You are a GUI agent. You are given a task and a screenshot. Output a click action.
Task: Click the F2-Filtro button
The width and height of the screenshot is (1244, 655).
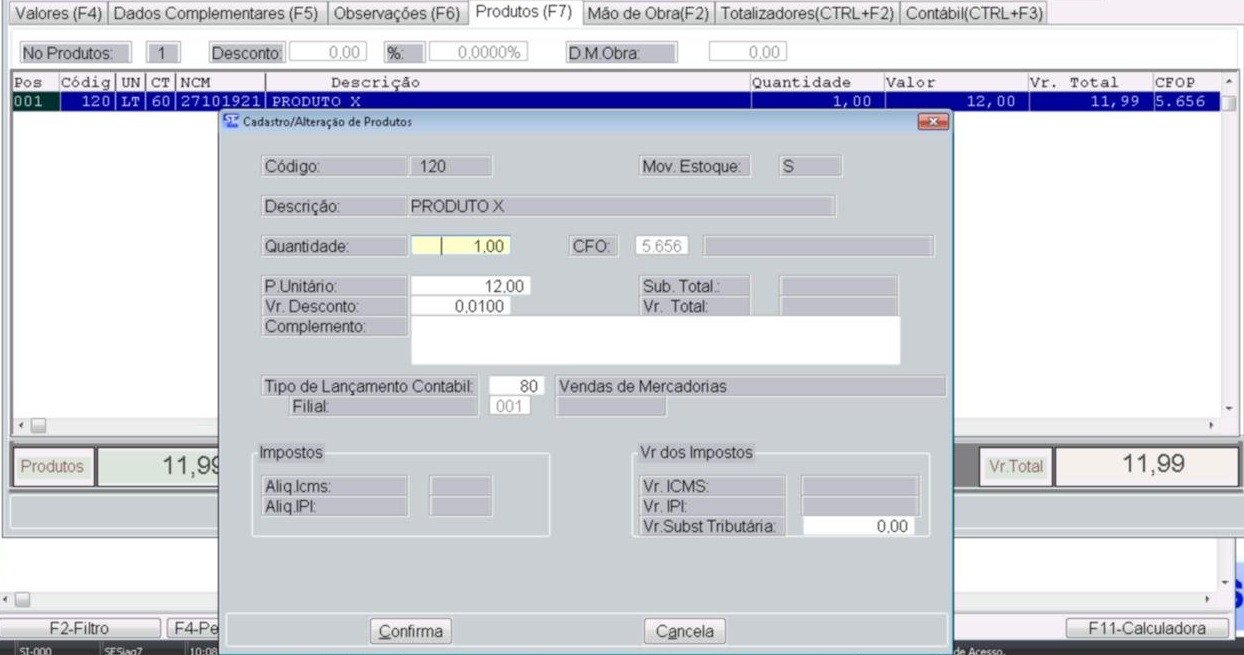point(79,628)
